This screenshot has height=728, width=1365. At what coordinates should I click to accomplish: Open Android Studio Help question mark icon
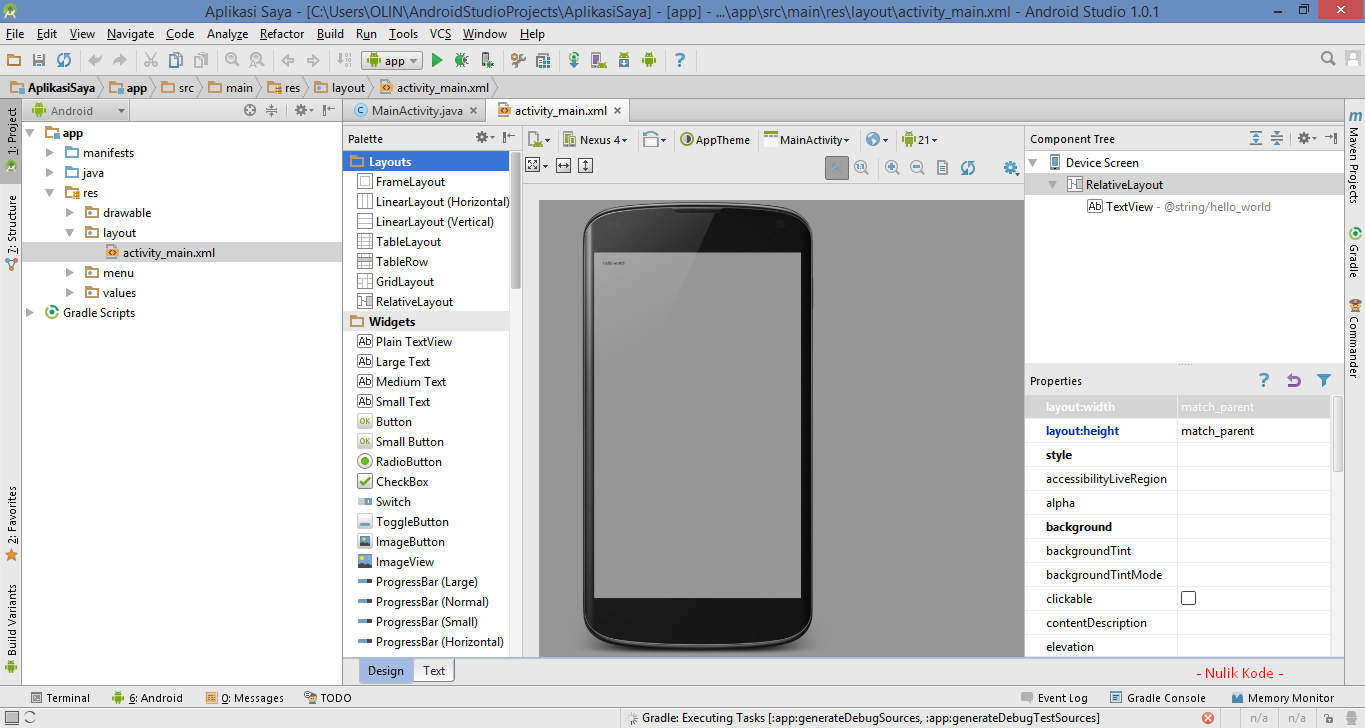pyautogui.click(x=680, y=60)
